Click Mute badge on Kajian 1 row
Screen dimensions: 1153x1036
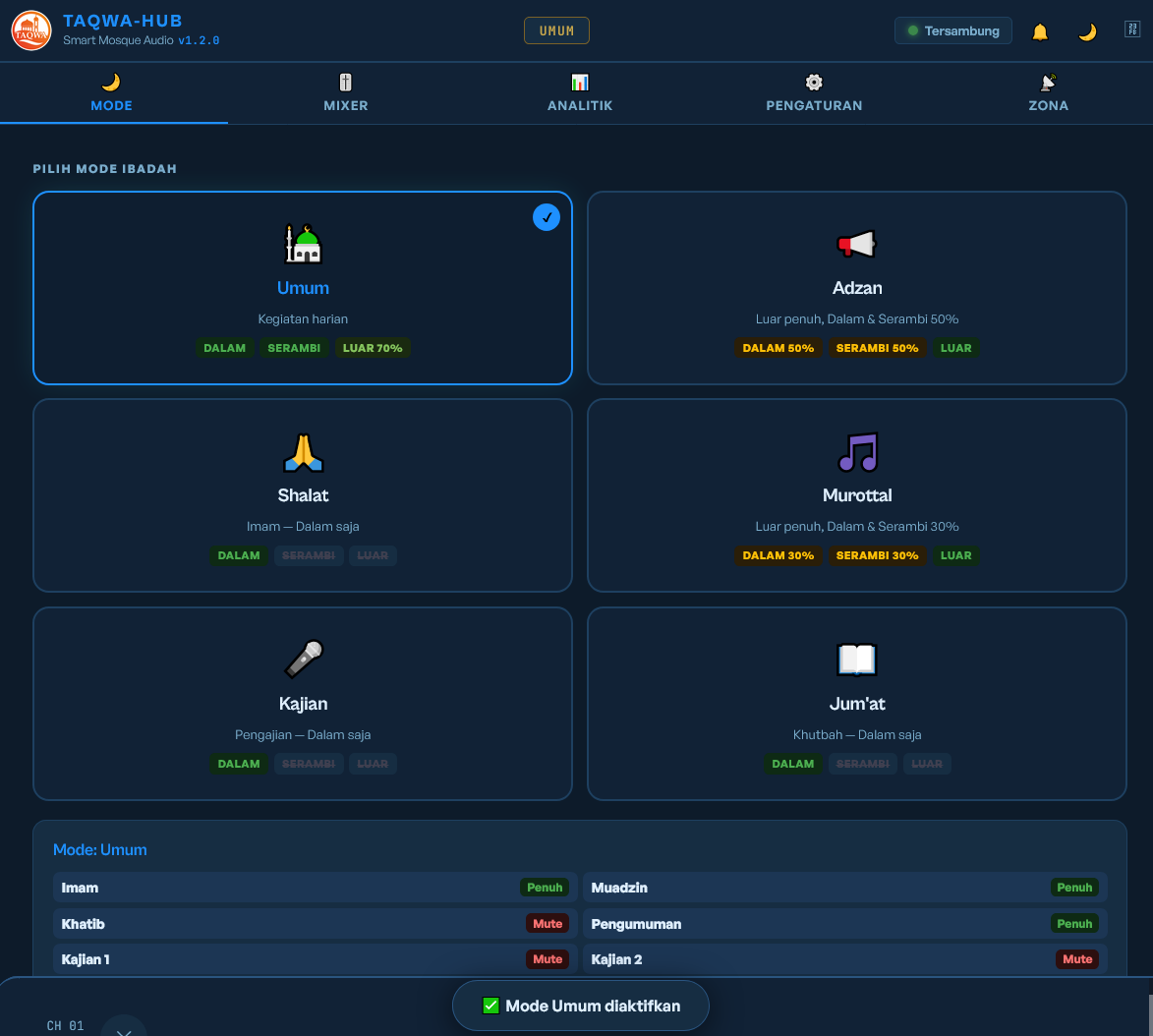(x=548, y=958)
